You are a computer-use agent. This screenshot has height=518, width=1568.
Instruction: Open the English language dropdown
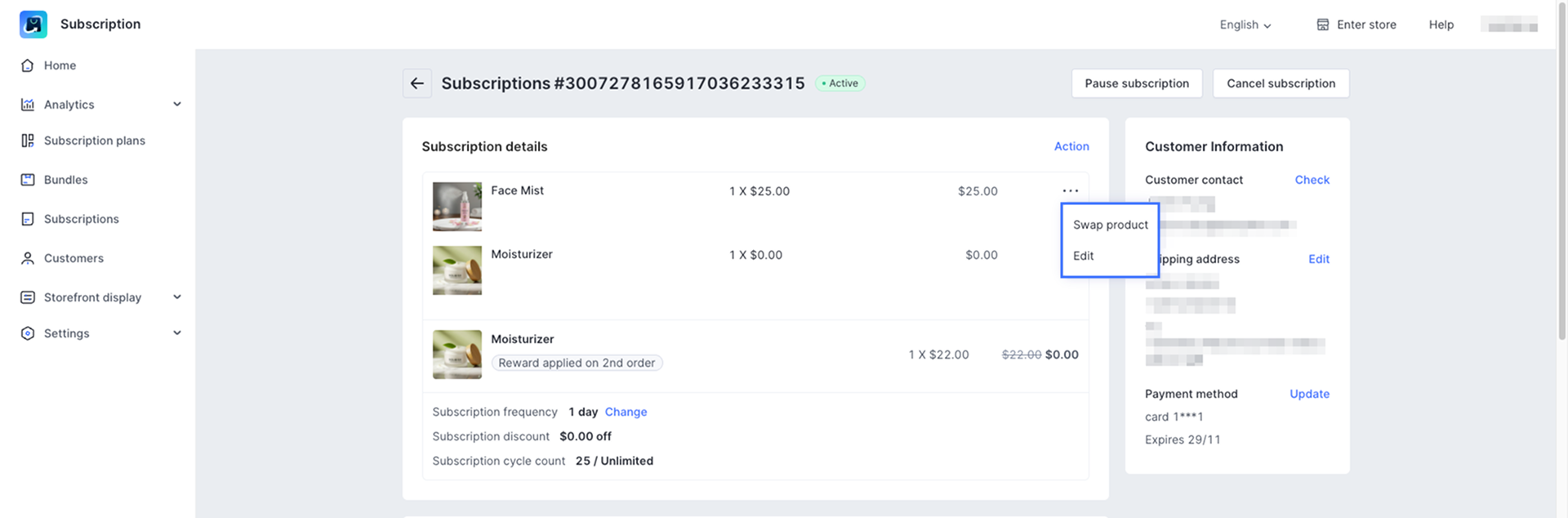pyautogui.click(x=1245, y=25)
